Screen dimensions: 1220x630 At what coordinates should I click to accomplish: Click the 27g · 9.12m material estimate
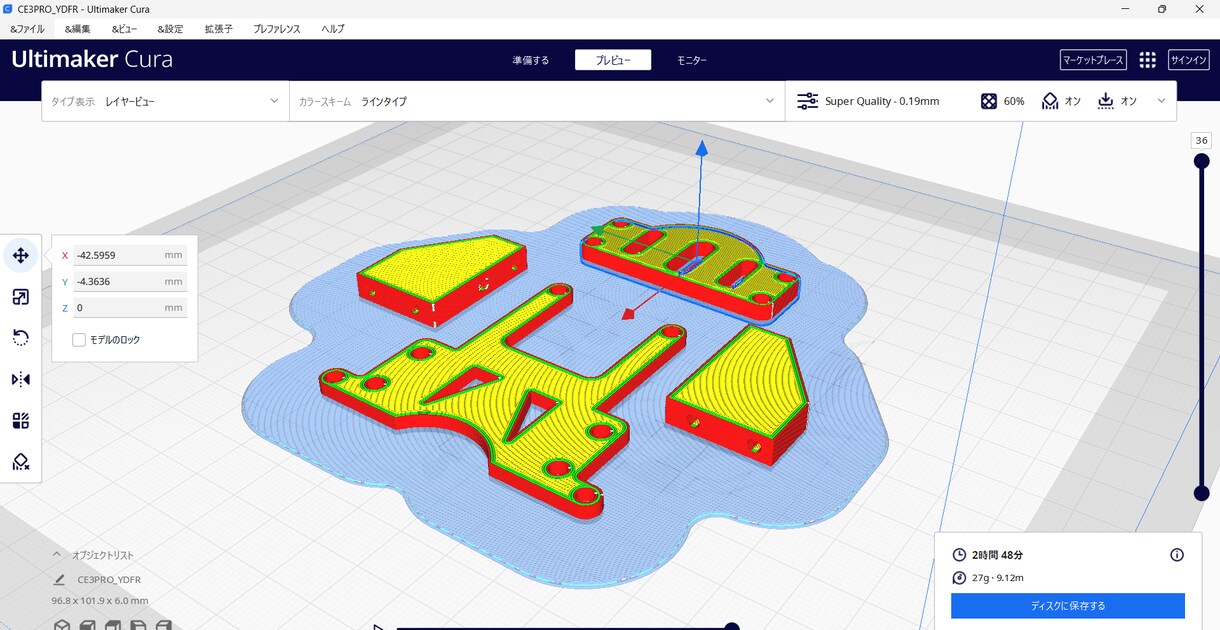coord(998,577)
